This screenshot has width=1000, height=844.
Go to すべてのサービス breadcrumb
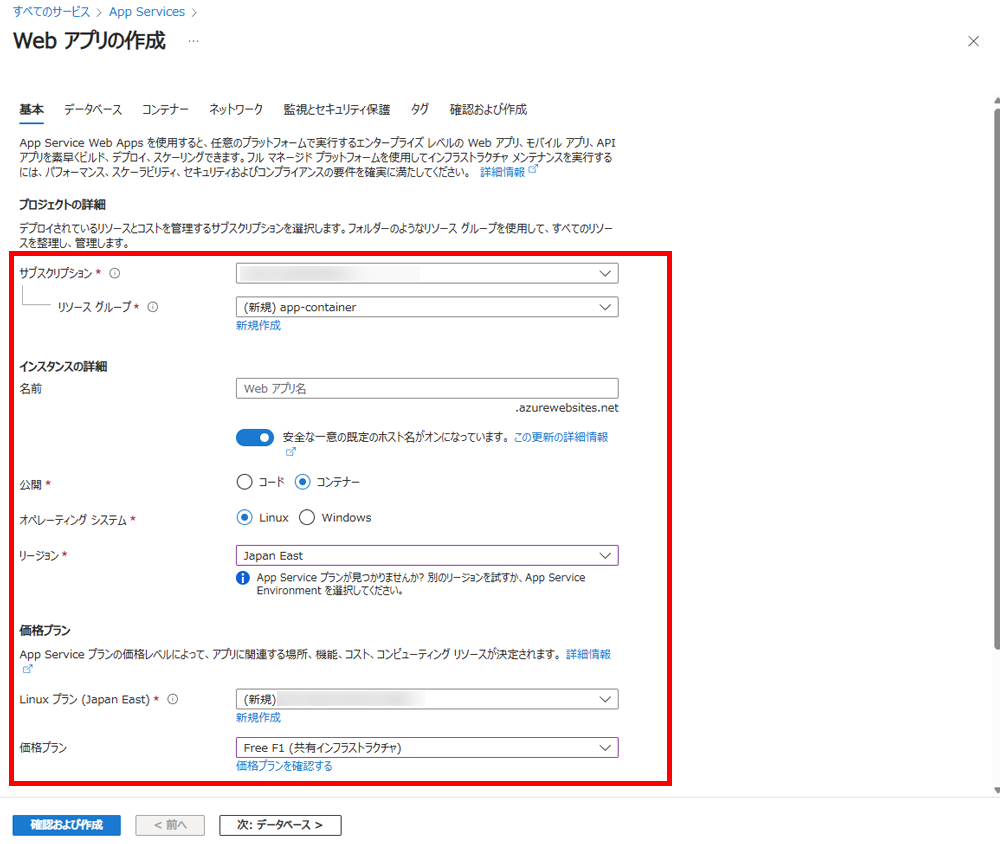(51, 12)
